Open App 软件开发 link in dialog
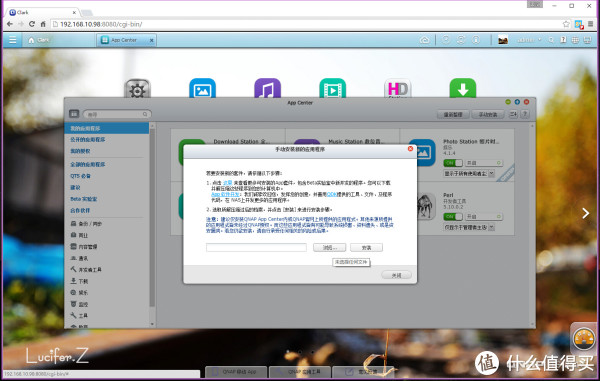 [225, 194]
